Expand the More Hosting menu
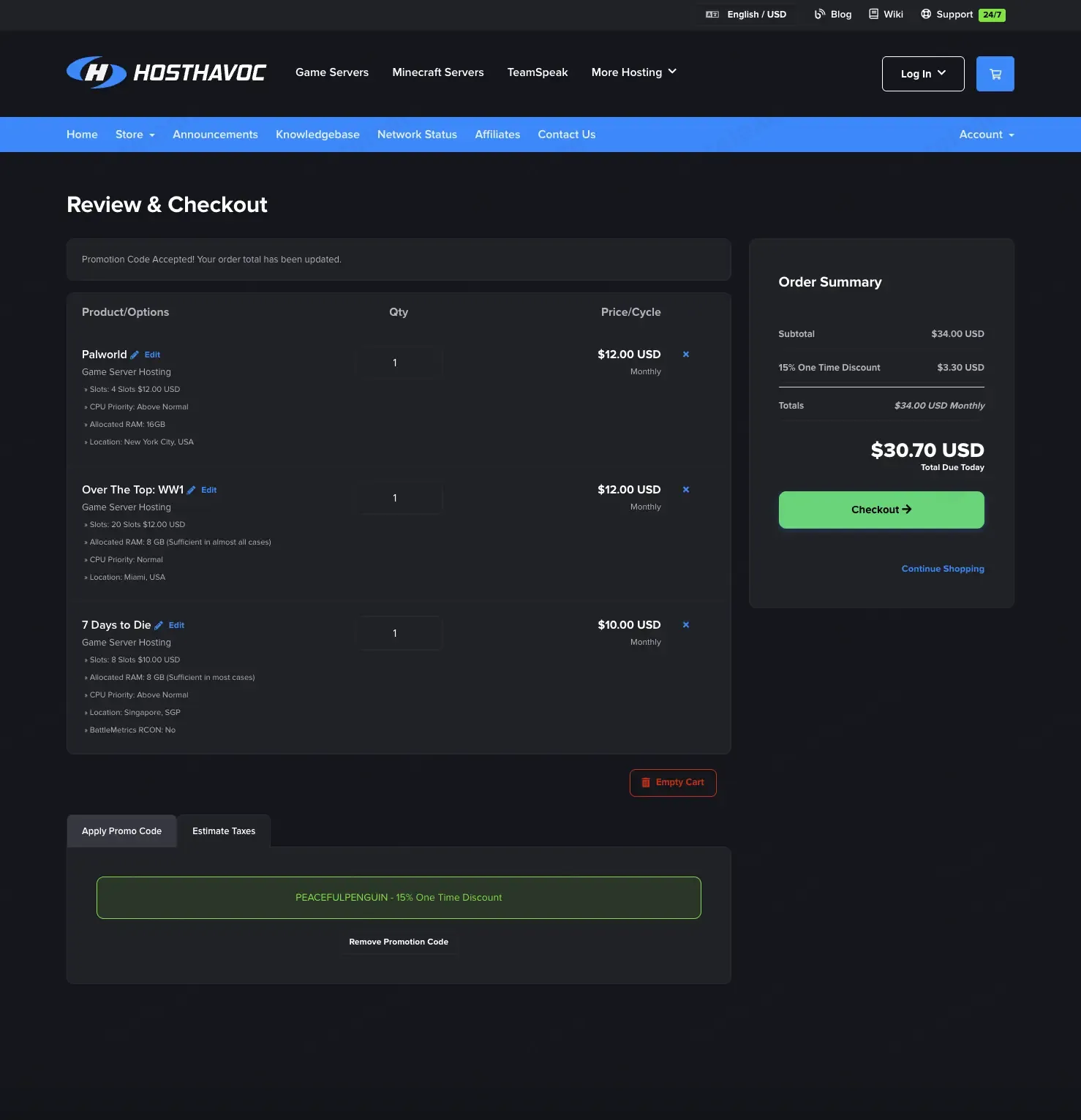The height and width of the screenshot is (1120, 1081). [x=633, y=72]
